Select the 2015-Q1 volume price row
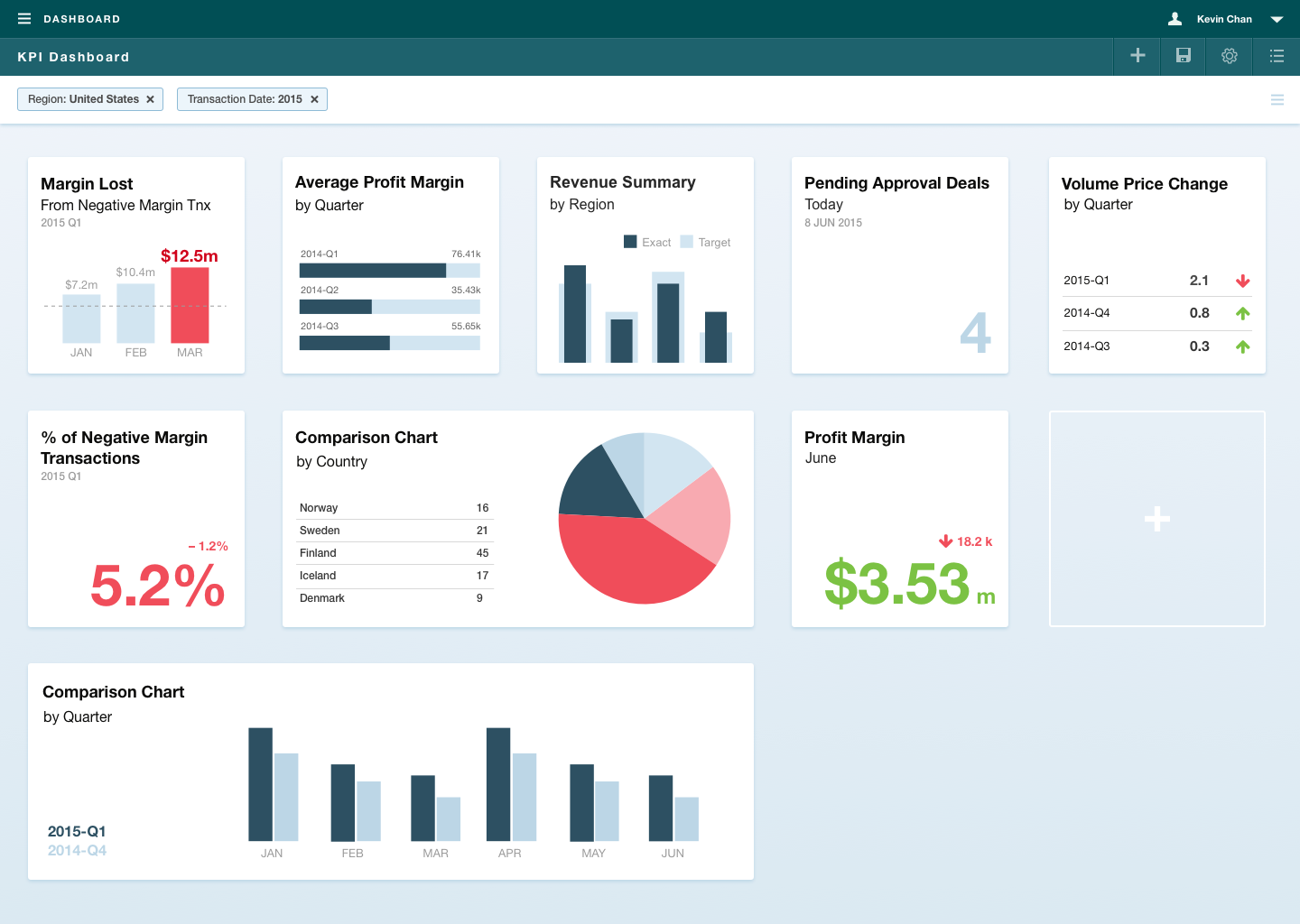Image resolution: width=1300 pixels, height=924 pixels. tap(1156, 281)
